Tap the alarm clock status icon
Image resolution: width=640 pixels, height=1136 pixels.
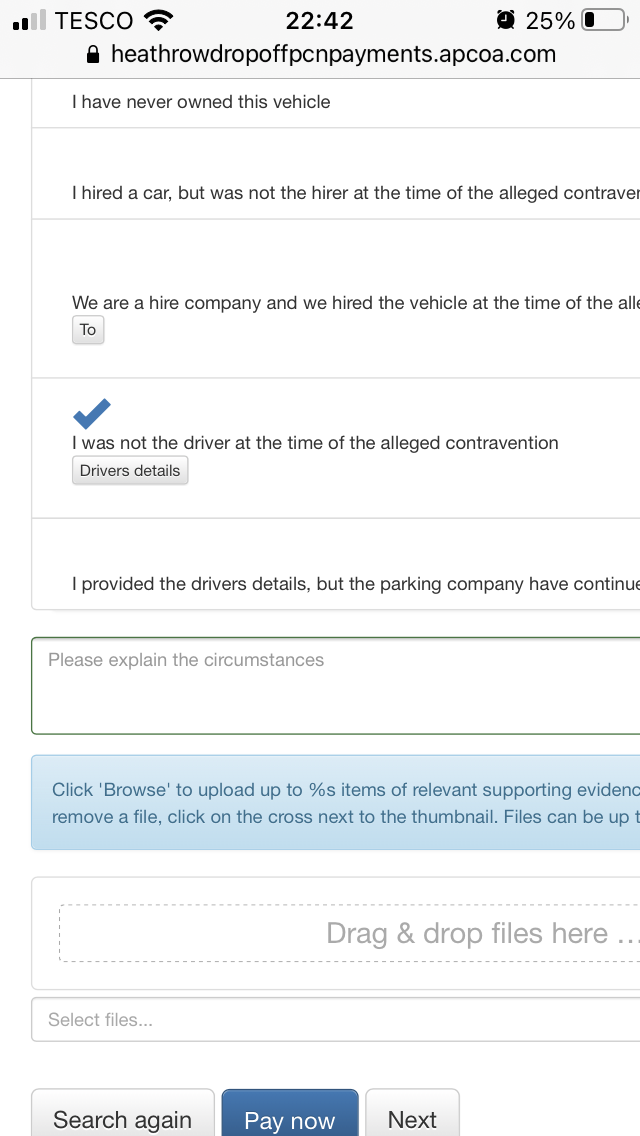507,20
